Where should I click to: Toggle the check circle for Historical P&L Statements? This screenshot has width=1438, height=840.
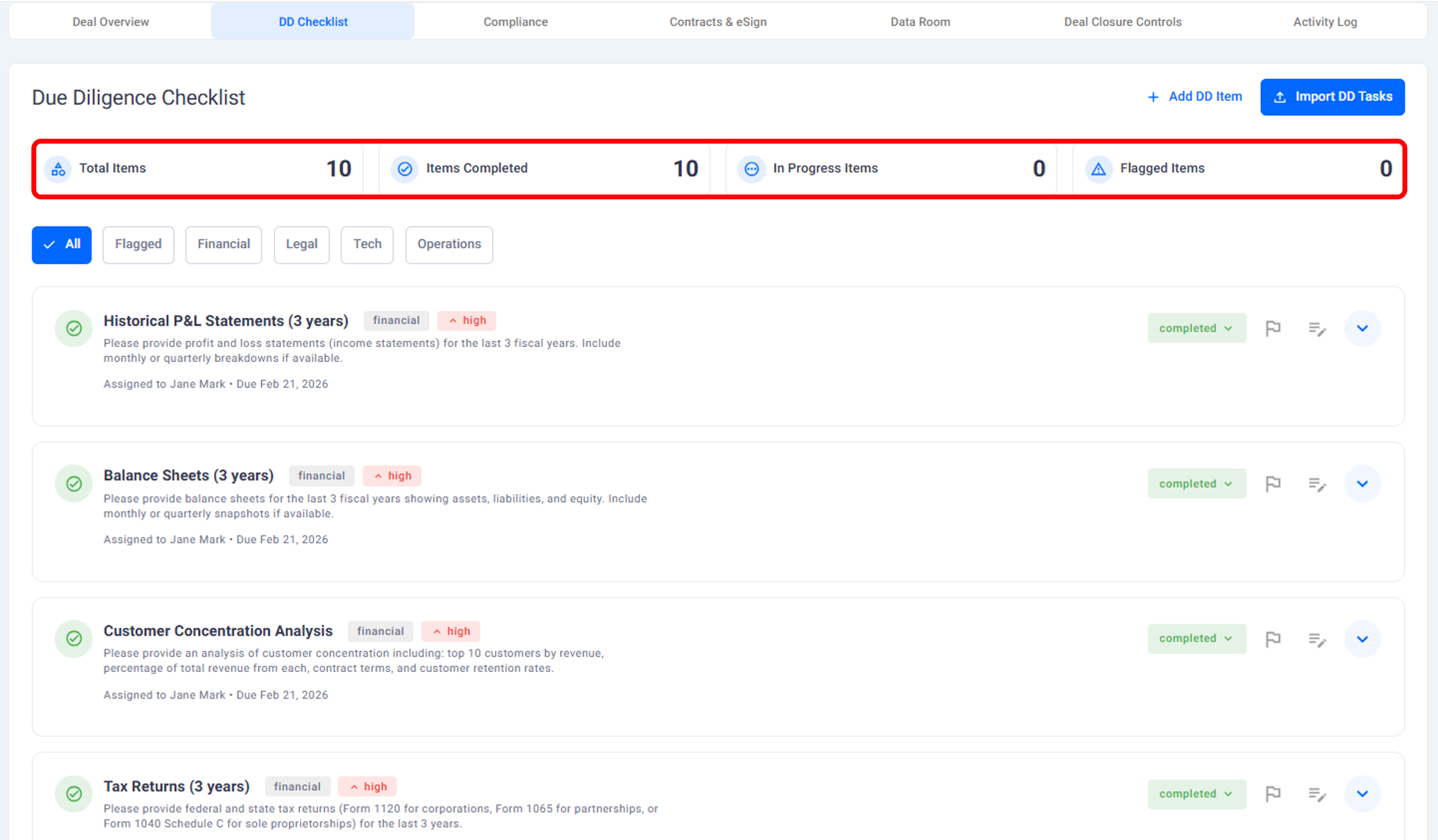[x=74, y=328]
